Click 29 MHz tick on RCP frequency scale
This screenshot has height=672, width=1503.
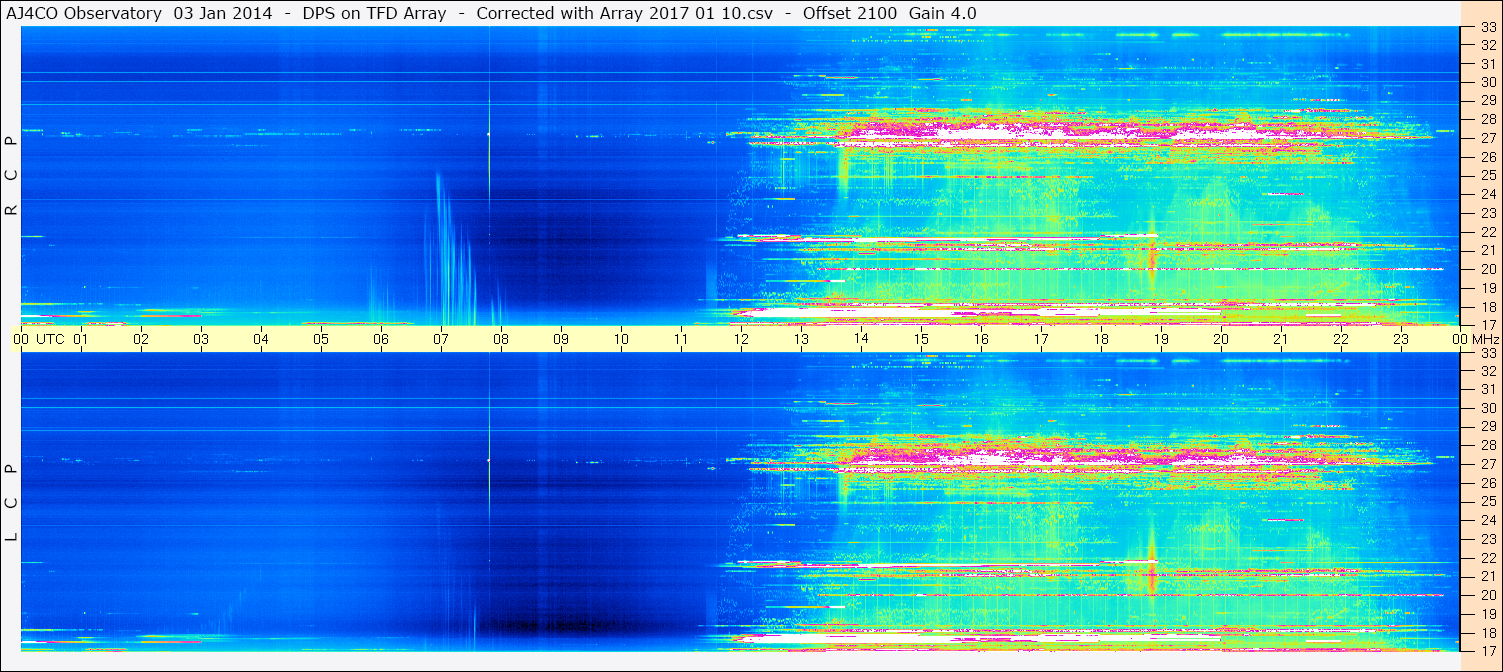pos(1488,101)
